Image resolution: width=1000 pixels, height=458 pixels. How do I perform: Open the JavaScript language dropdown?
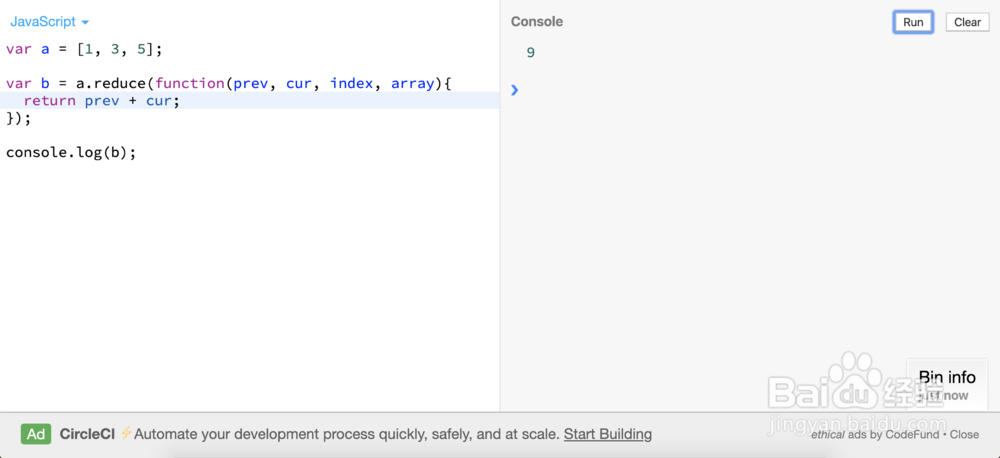(x=49, y=22)
